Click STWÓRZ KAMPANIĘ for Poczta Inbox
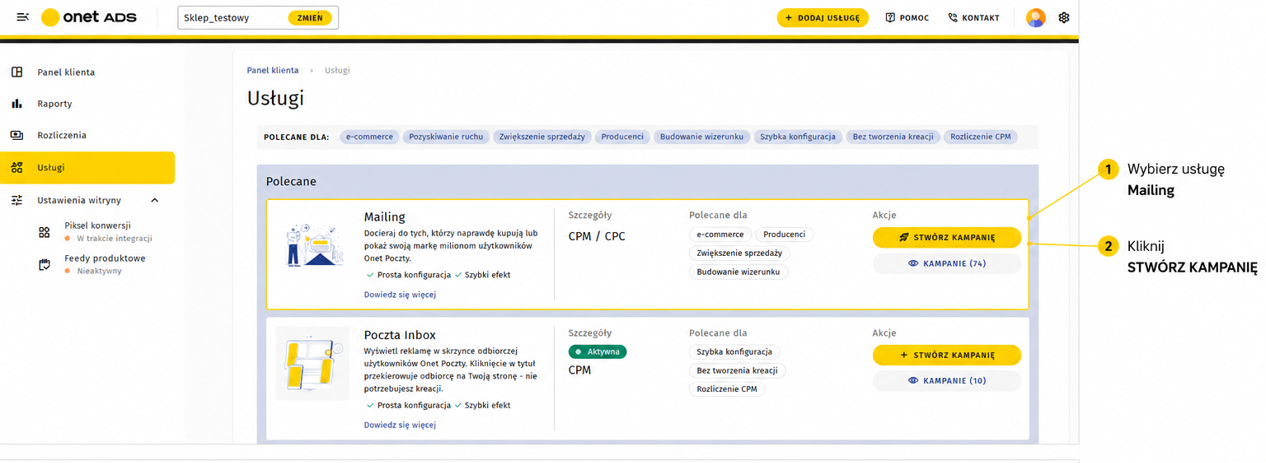This screenshot has width=1266, height=463. click(946, 355)
